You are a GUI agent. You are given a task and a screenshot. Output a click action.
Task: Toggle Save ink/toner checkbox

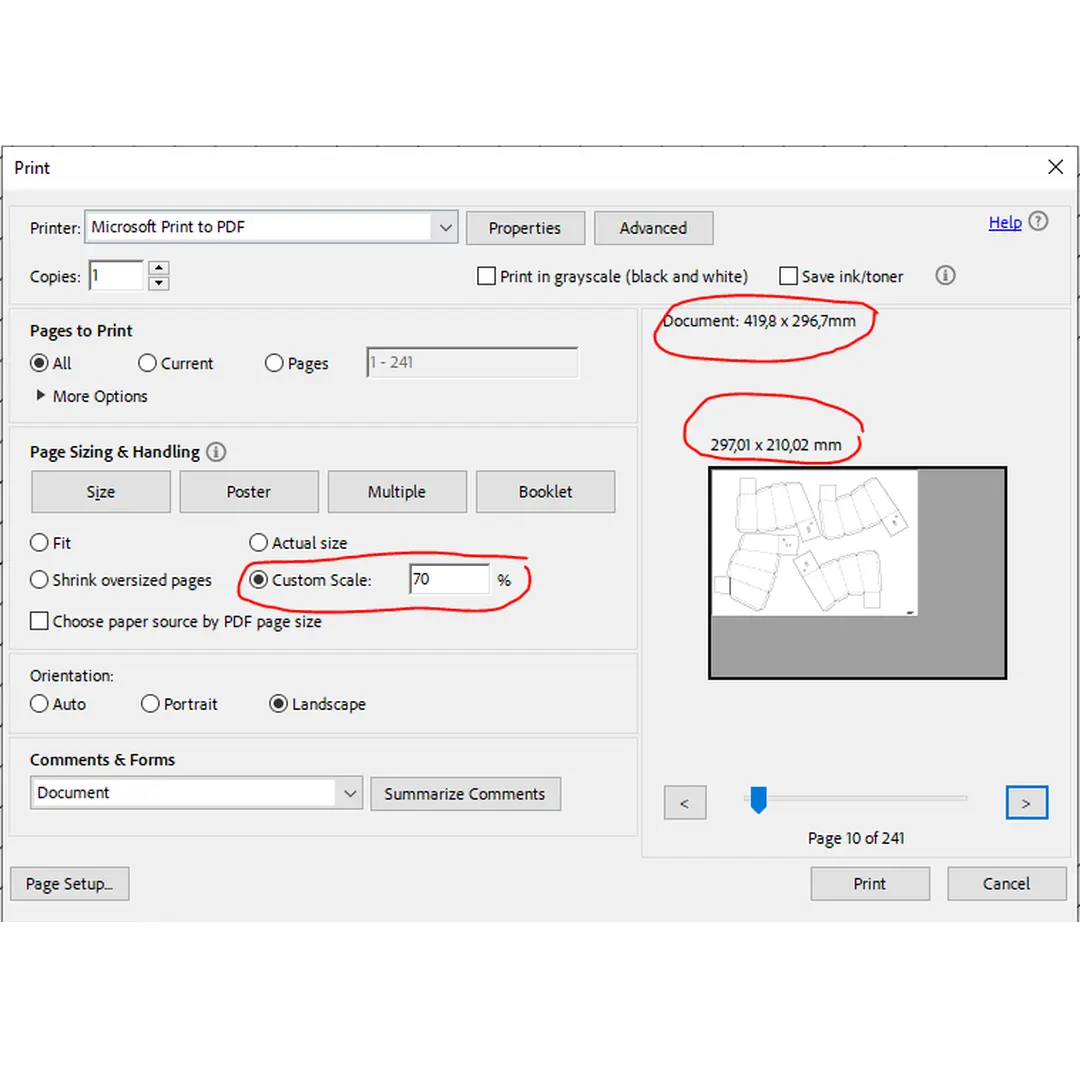point(788,276)
